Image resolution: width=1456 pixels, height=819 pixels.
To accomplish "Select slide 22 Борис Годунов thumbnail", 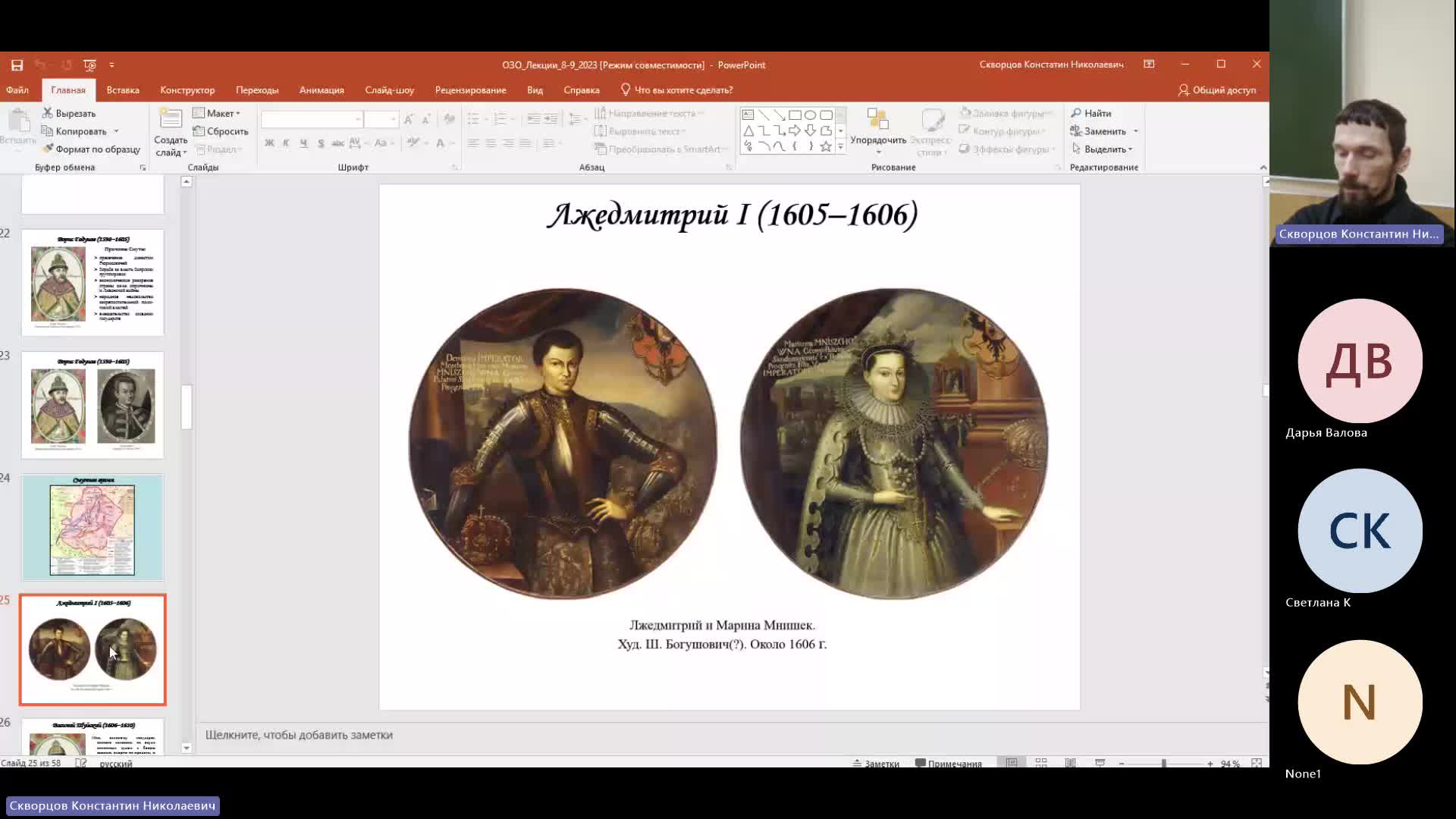I will coord(93,282).
